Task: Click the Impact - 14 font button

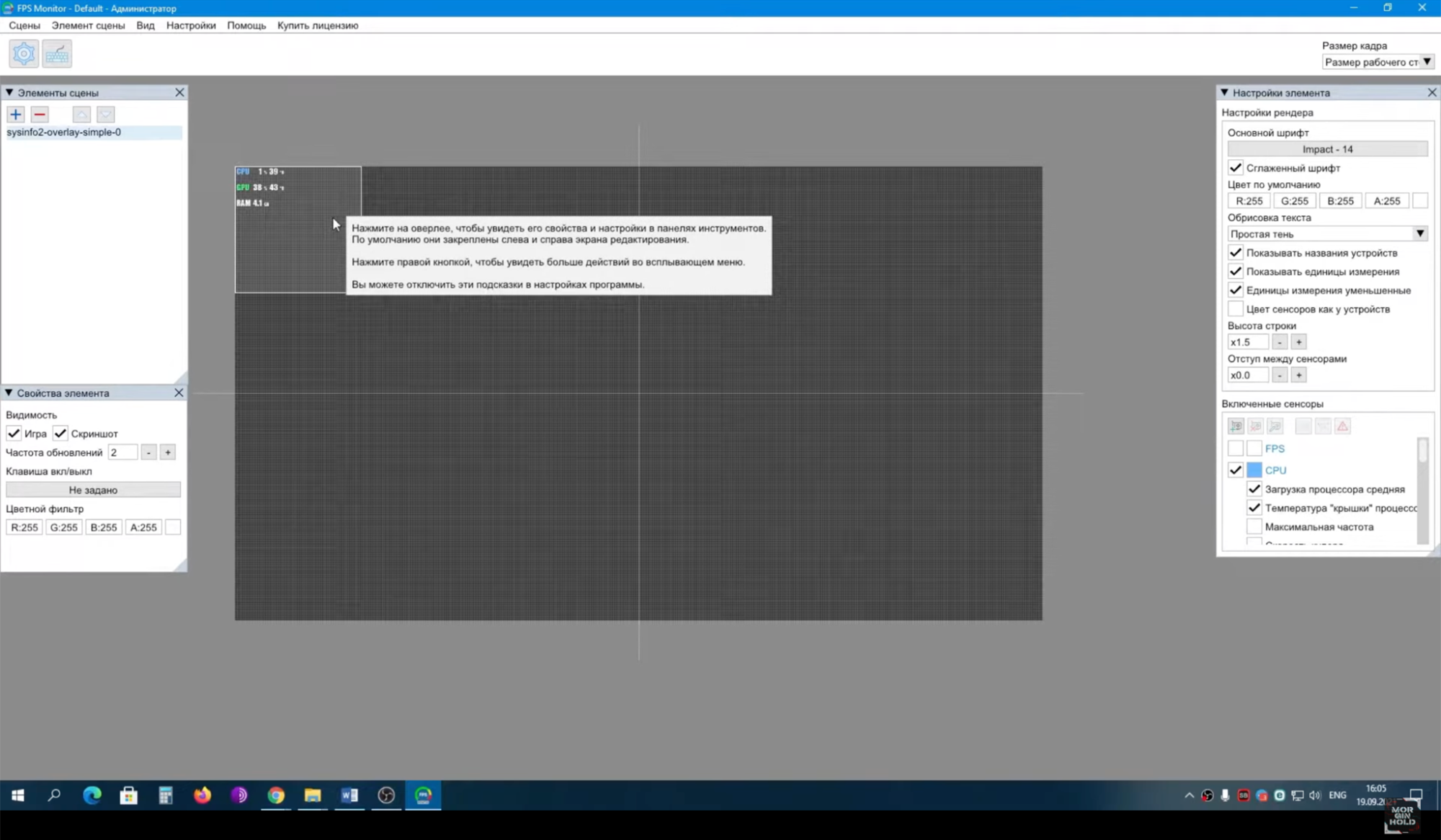Action: tap(1327, 149)
